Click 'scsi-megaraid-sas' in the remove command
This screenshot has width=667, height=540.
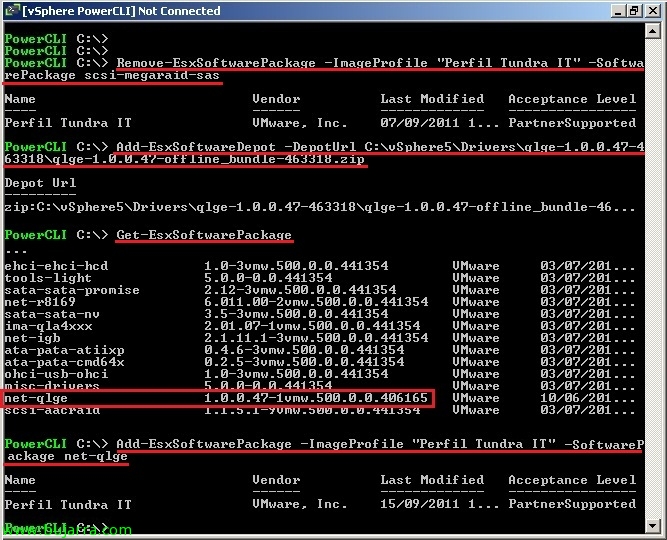[152, 75]
